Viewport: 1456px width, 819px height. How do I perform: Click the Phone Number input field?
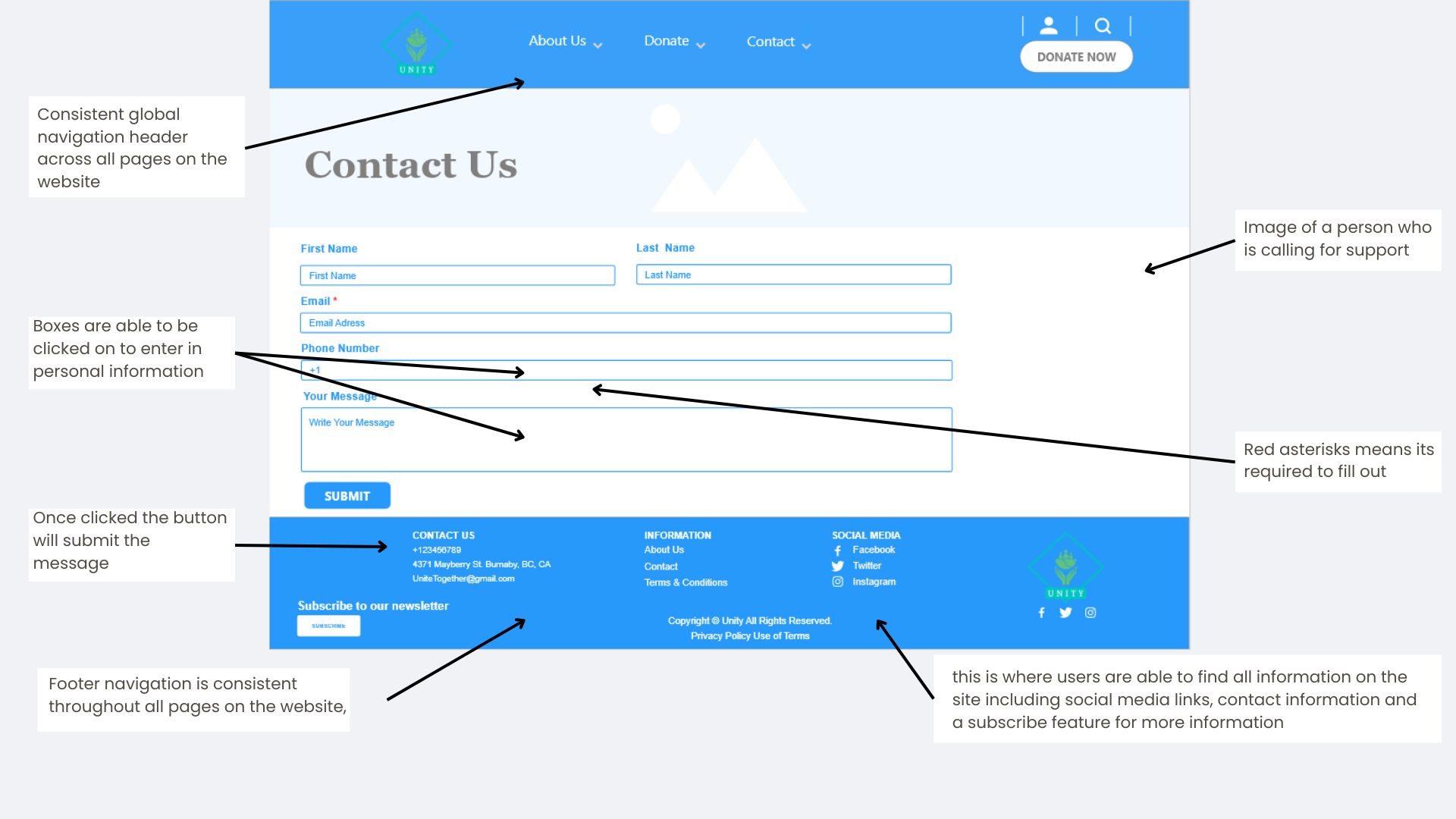[626, 370]
